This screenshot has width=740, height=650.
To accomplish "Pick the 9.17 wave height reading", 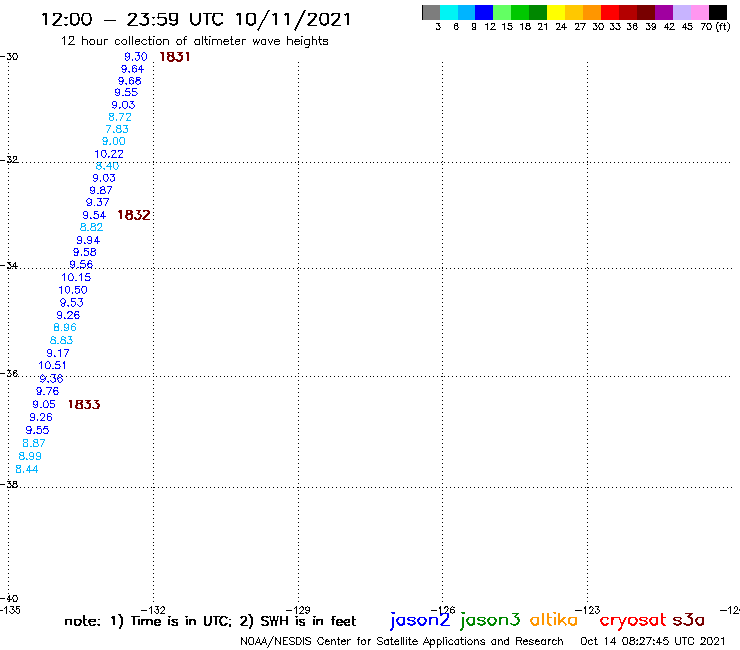I will (x=58, y=353).
